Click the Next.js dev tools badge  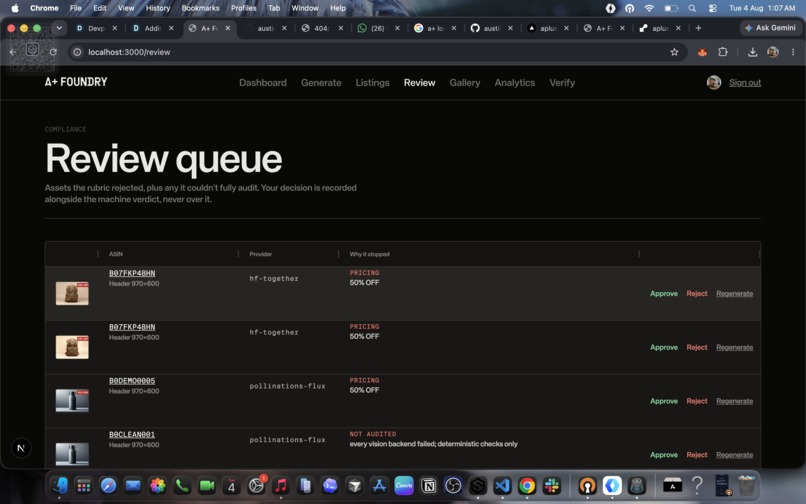click(x=21, y=448)
